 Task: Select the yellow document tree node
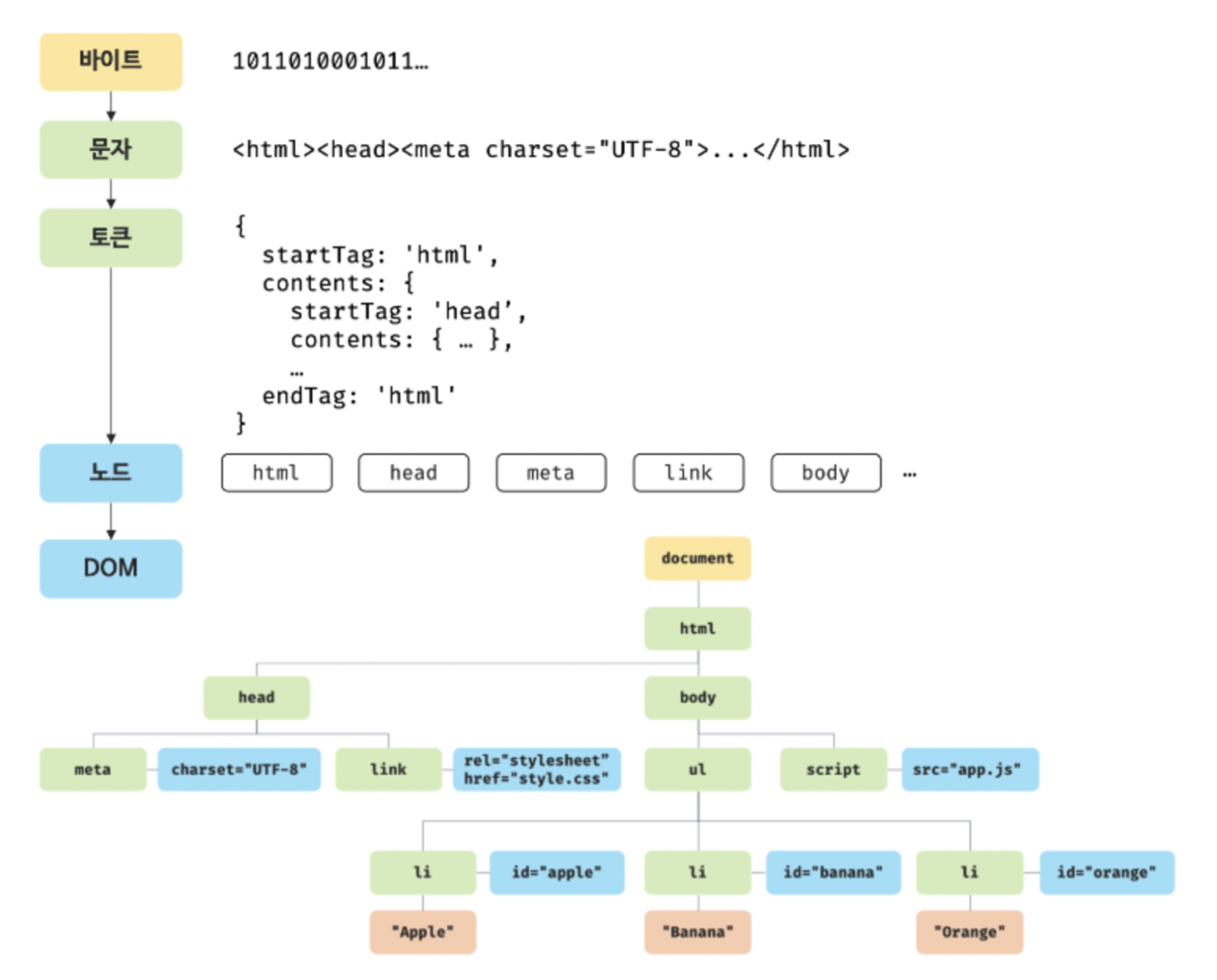point(697,558)
